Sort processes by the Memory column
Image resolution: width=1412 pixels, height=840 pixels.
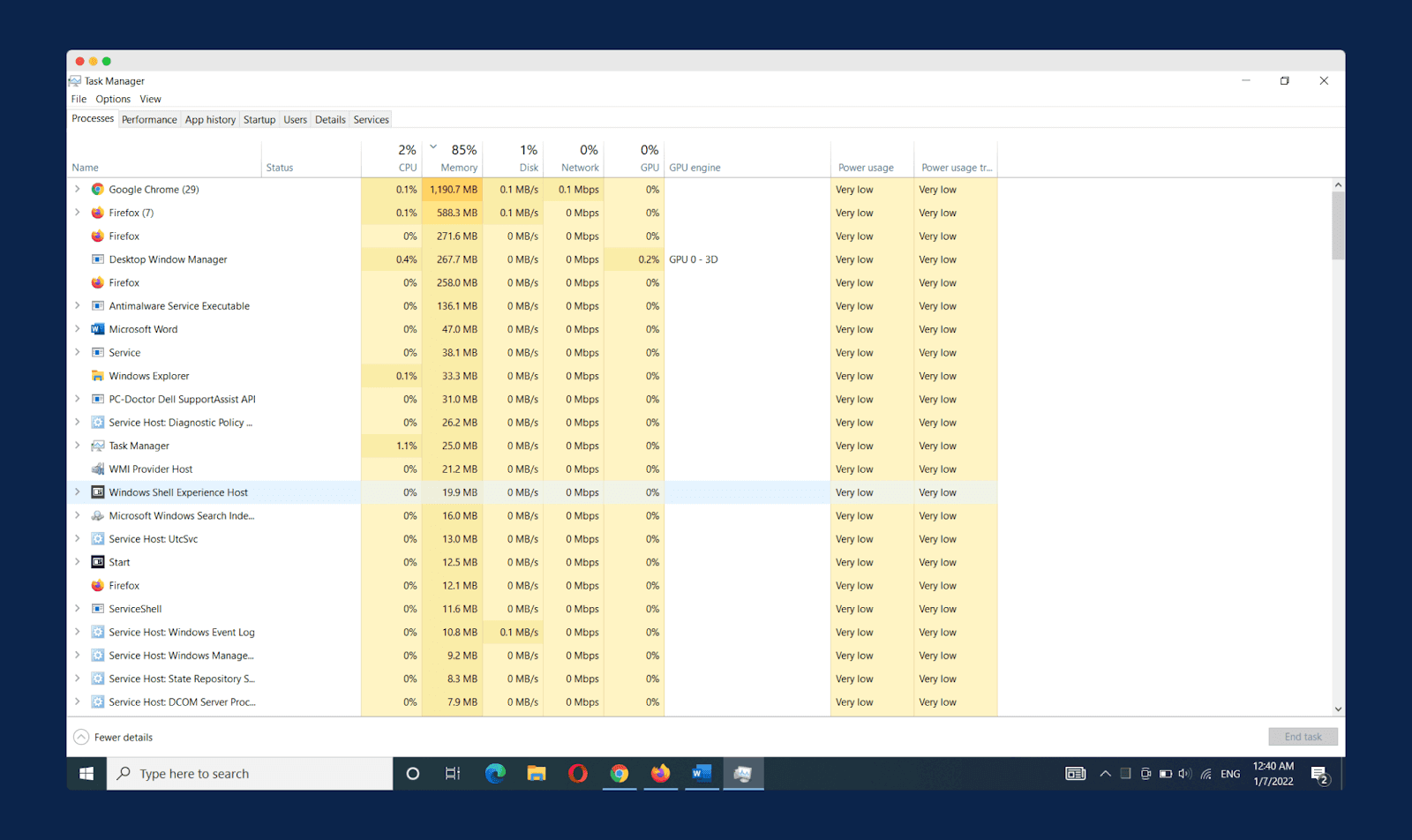[x=459, y=168]
